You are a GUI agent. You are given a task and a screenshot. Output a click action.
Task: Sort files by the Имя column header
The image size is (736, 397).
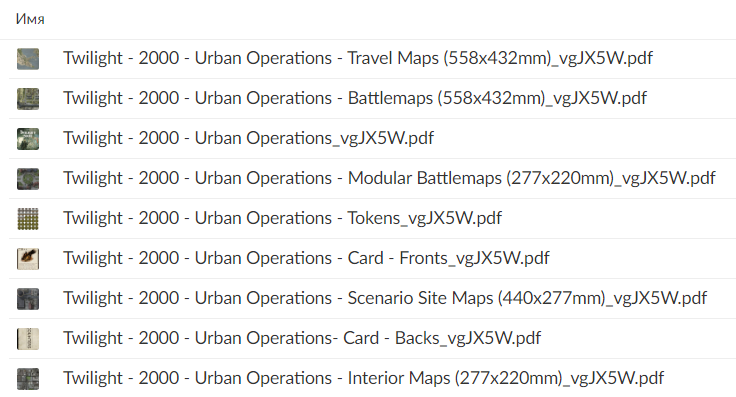[30, 19]
